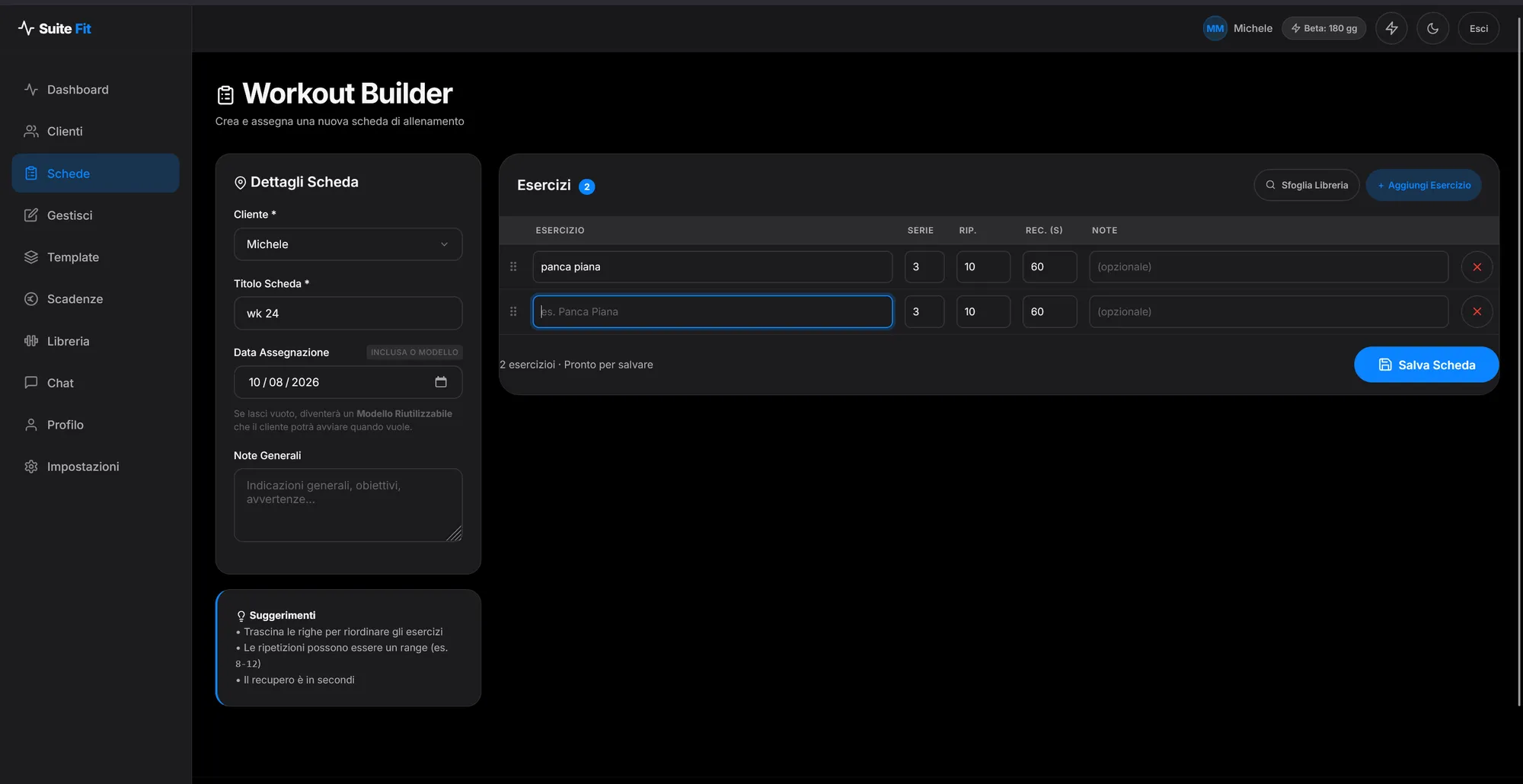Delete the second empty exercise row
1523x784 pixels.
[1477, 311]
